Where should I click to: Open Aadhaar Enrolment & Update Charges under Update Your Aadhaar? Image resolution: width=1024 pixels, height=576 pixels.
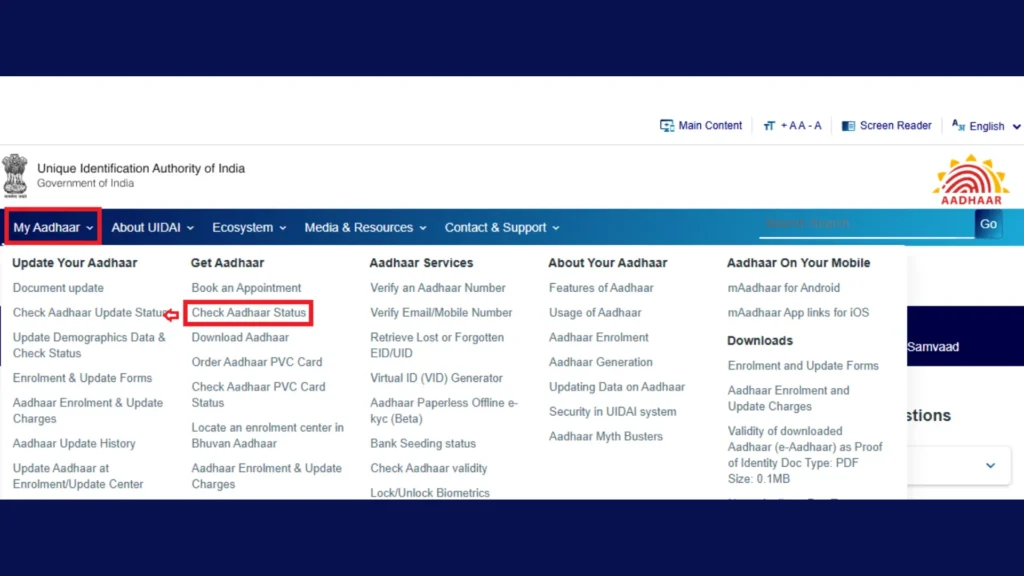click(x=88, y=411)
